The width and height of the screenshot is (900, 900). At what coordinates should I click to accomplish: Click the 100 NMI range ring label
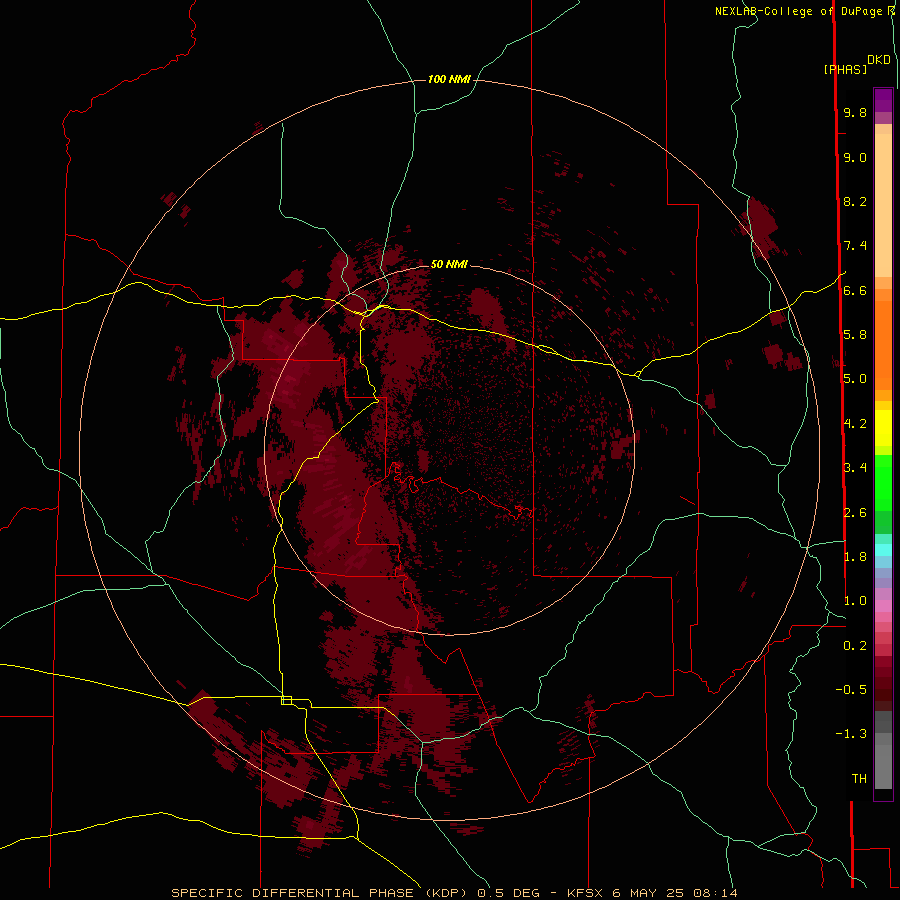449,79
